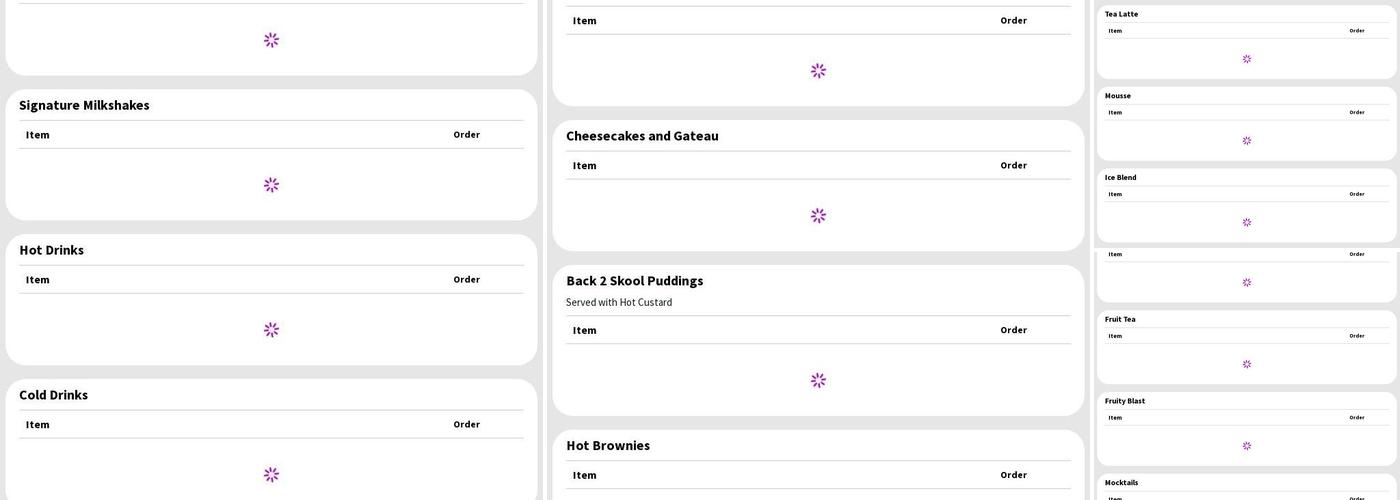This screenshot has width=1400, height=500.
Task: Click the Back 2 Skool Puddings spinner
Action: 818,381
